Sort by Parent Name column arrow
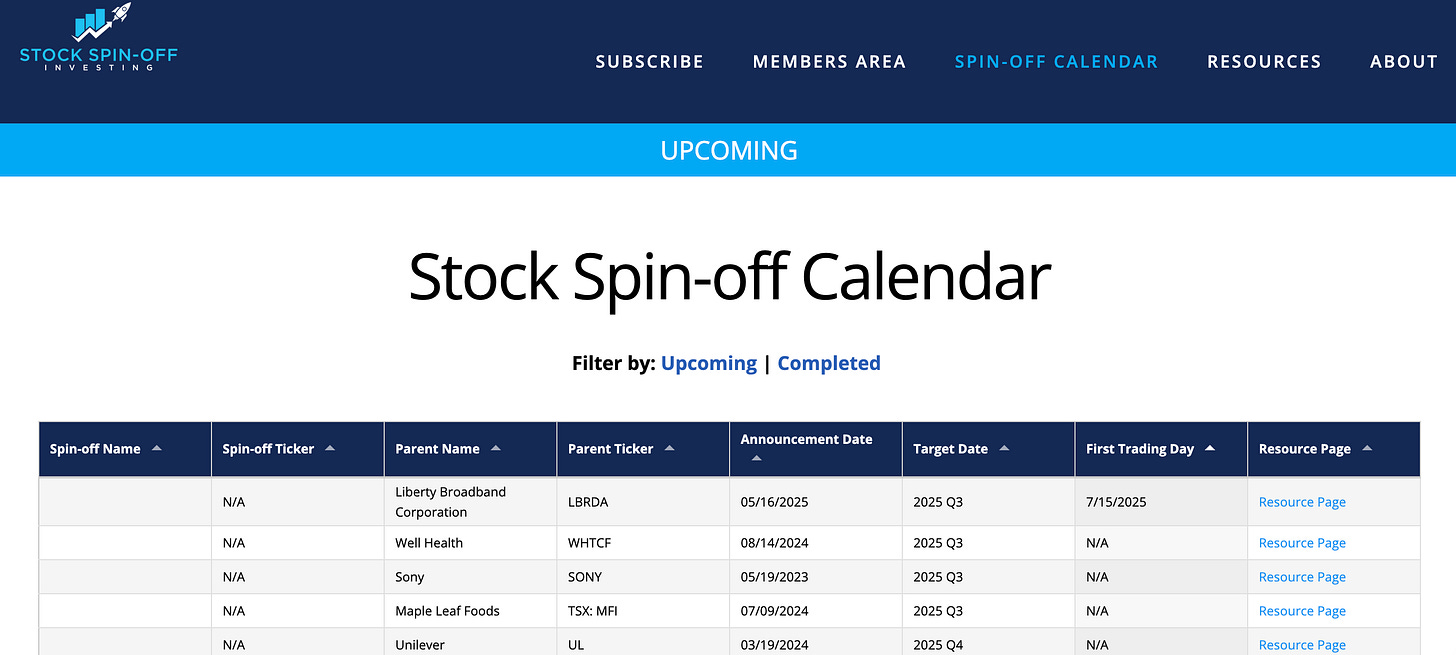 (496, 449)
